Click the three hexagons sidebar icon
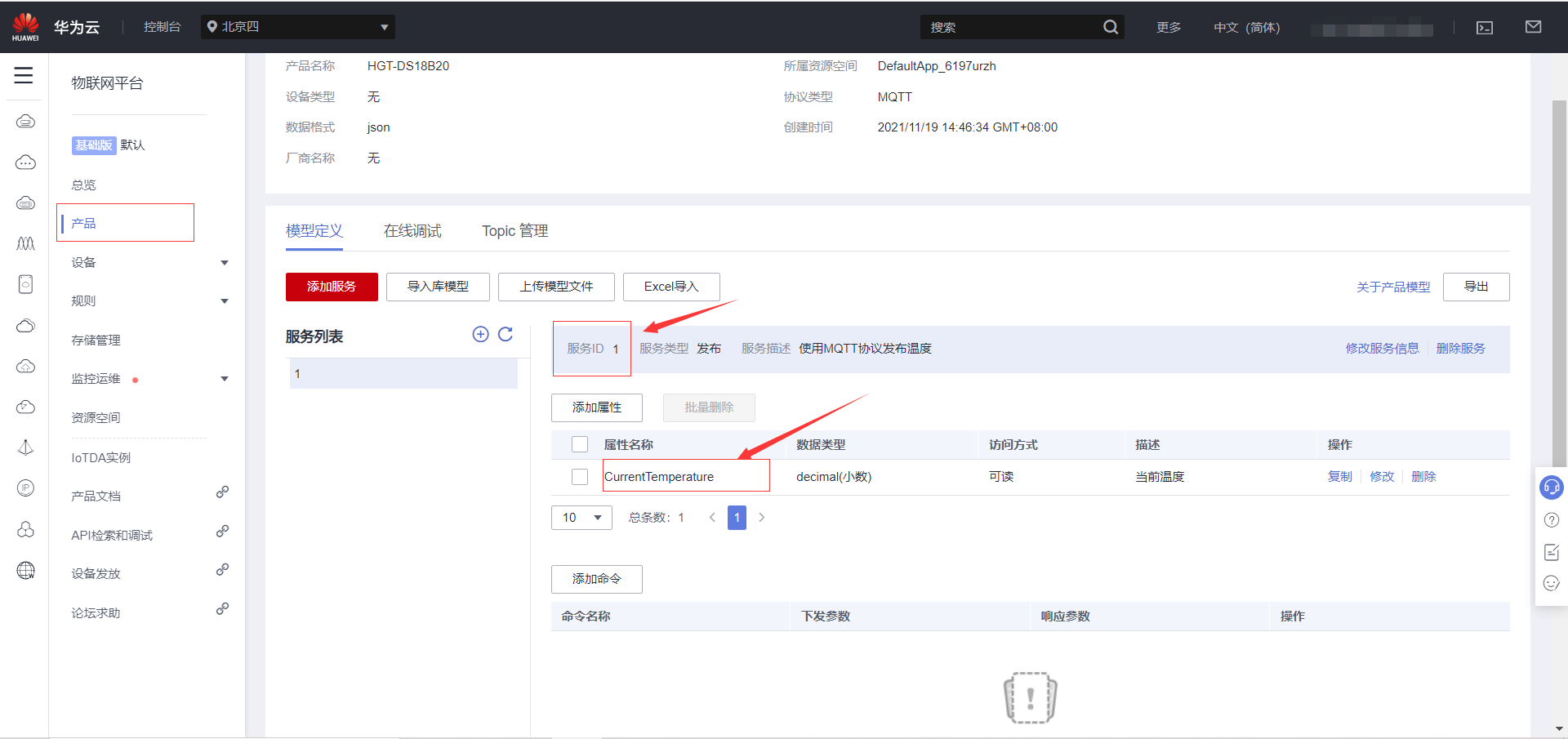1568x739 pixels. pyautogui.click(x=25, y=529)
